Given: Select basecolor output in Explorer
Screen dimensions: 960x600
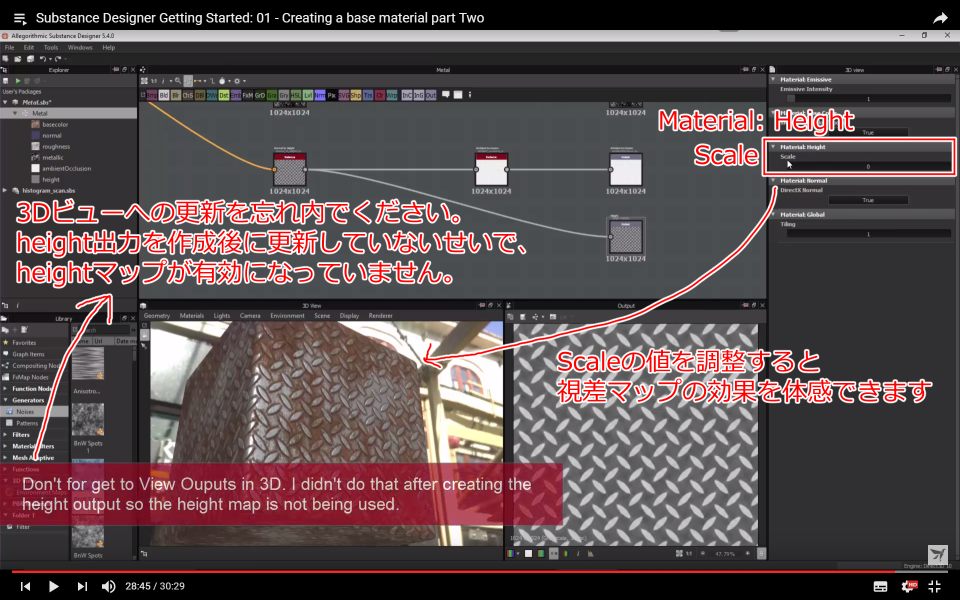Looking at the screenshot, I should pyautogui.click(x=55, y=124).
